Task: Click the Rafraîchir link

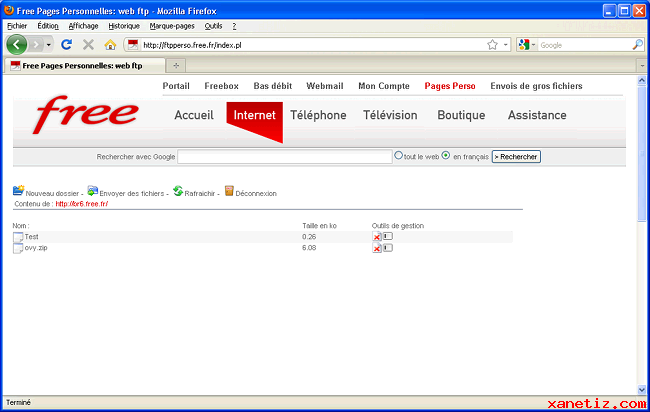Action: pos(200,194)
